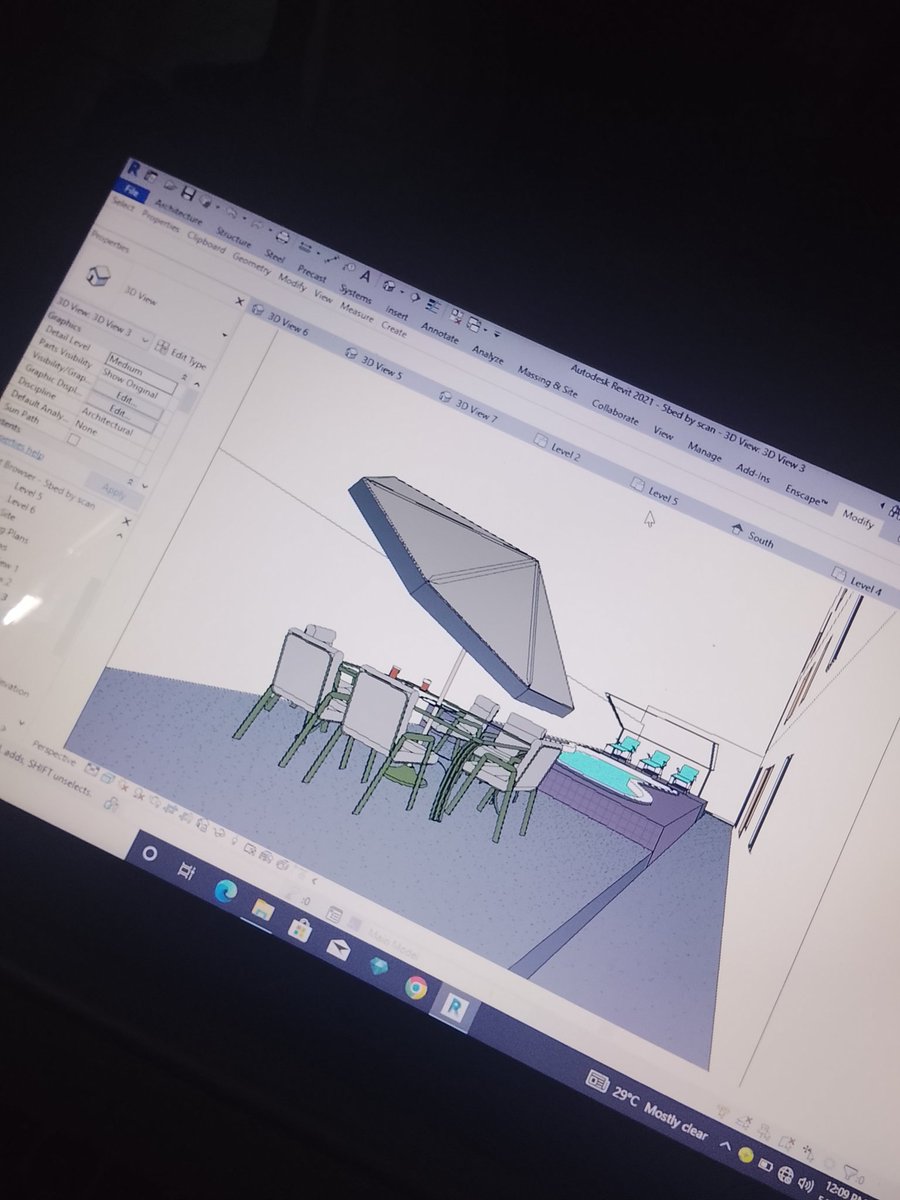This screenshot has width=900, height=1200.
Task: Toggle the Sun Path checkbox
Action: (x=73, y=438)
